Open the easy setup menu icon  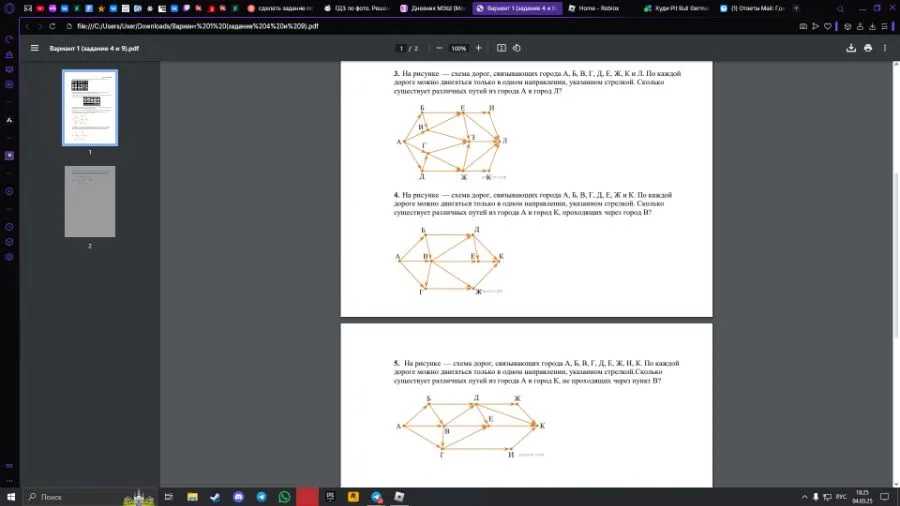click(885, 26)
